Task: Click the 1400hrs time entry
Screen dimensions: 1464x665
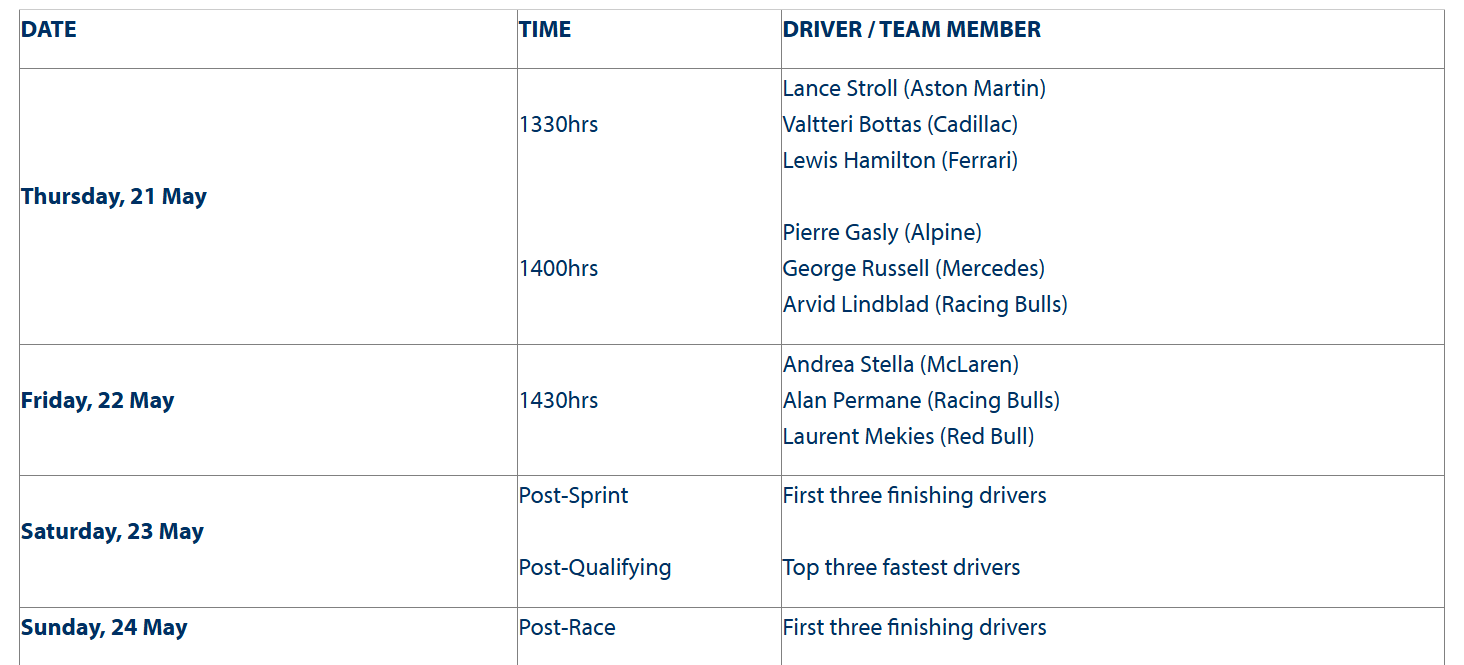Action: pyautogui.click(x=559, y=269)
